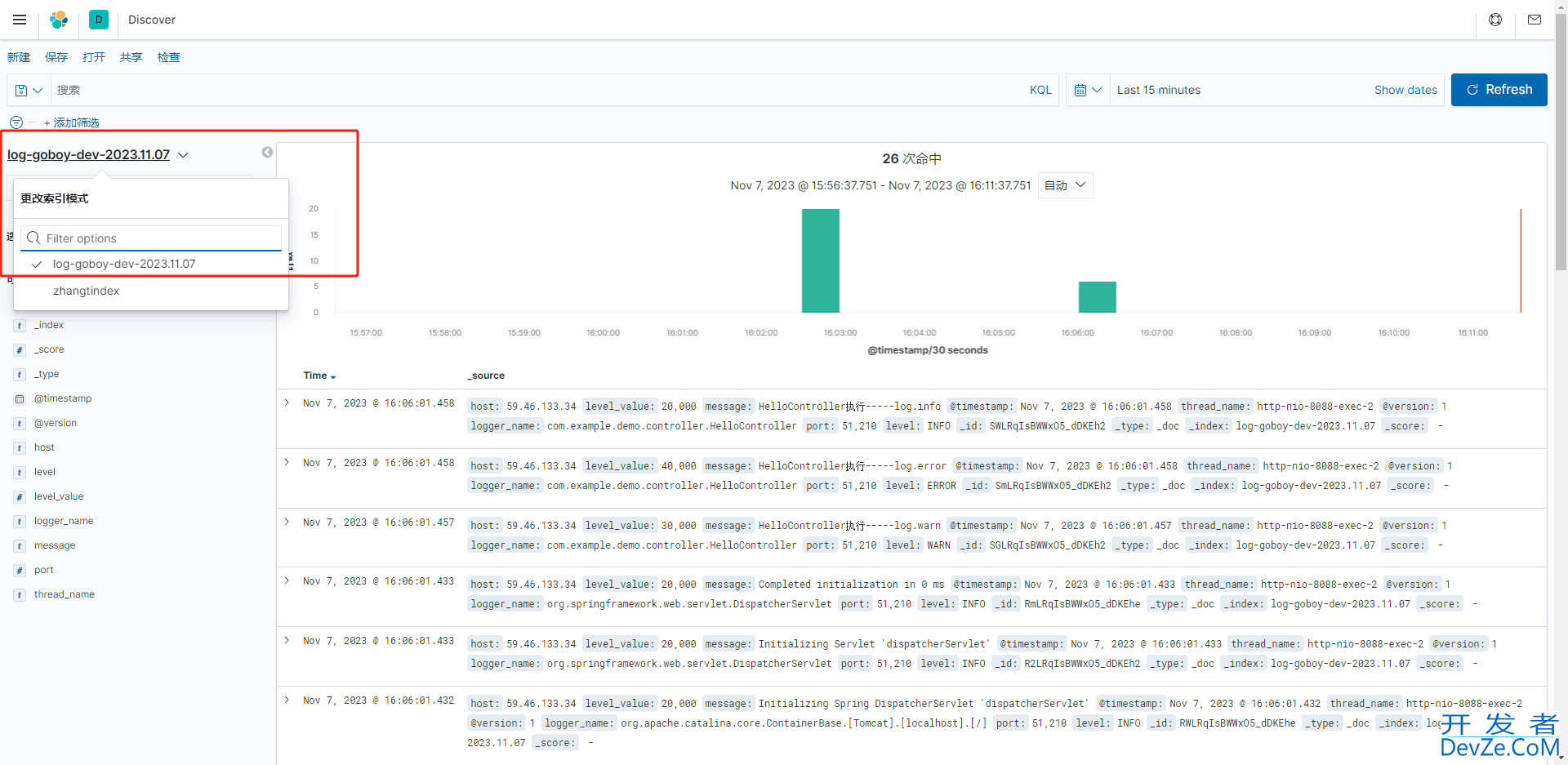Screen dimensions: 1568x765
Task: Focus the 搜索 query input field
Action: pos(535,90)
